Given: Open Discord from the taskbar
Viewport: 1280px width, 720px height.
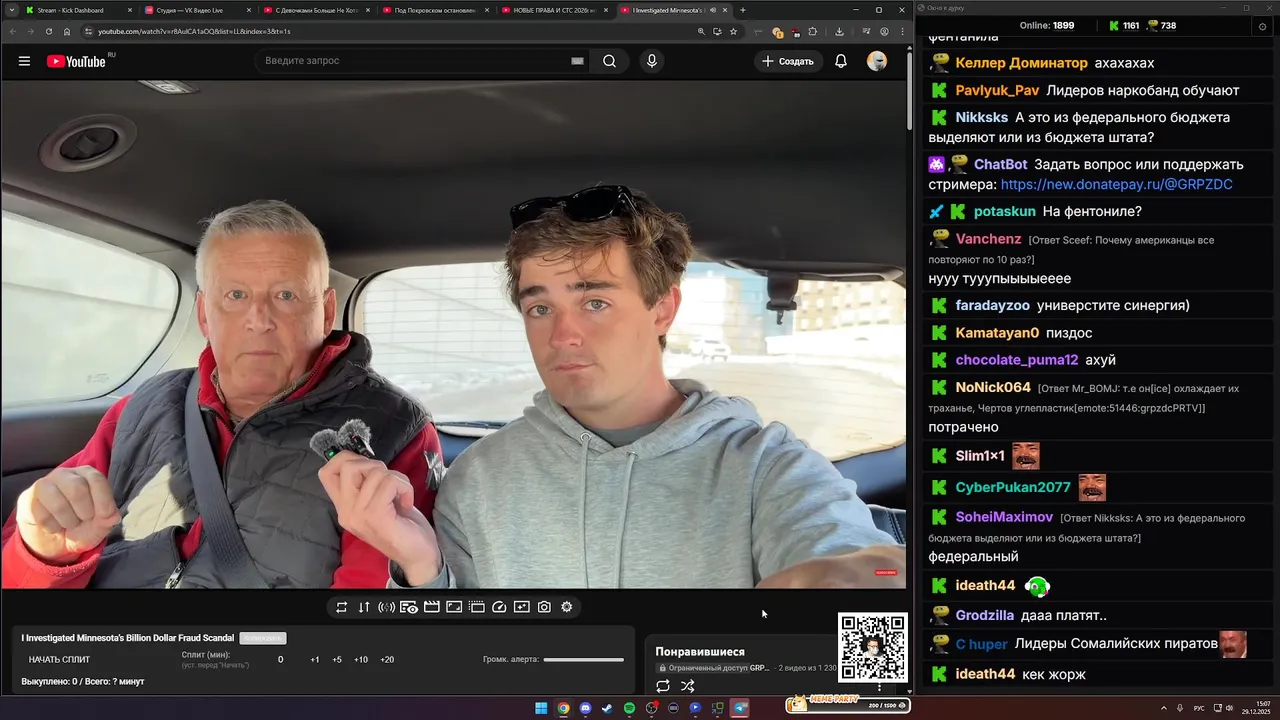Looking at the screenshot, I should [x=585, y=708].
